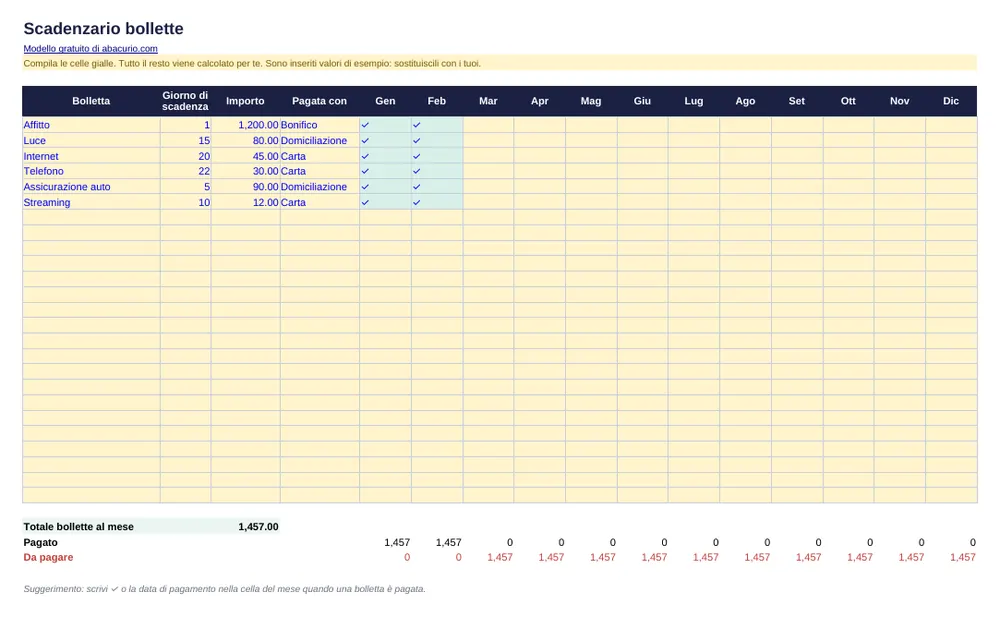Select the Da pagare row label
This screenshot has width=1000, height=617.
click(48, 557)
